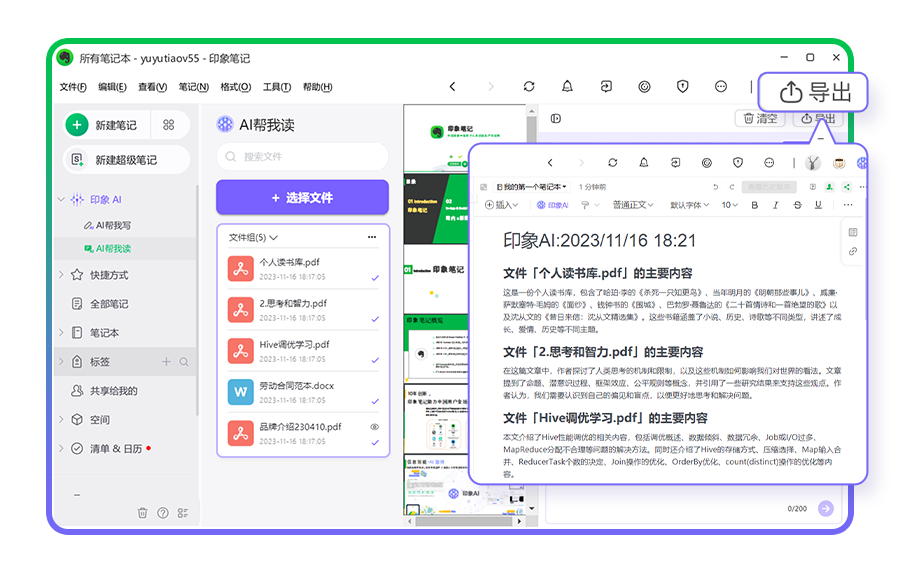The image size is (900, 576).
Task: Open the trash icon at sidebar bottom
Action: pos(142,512)
